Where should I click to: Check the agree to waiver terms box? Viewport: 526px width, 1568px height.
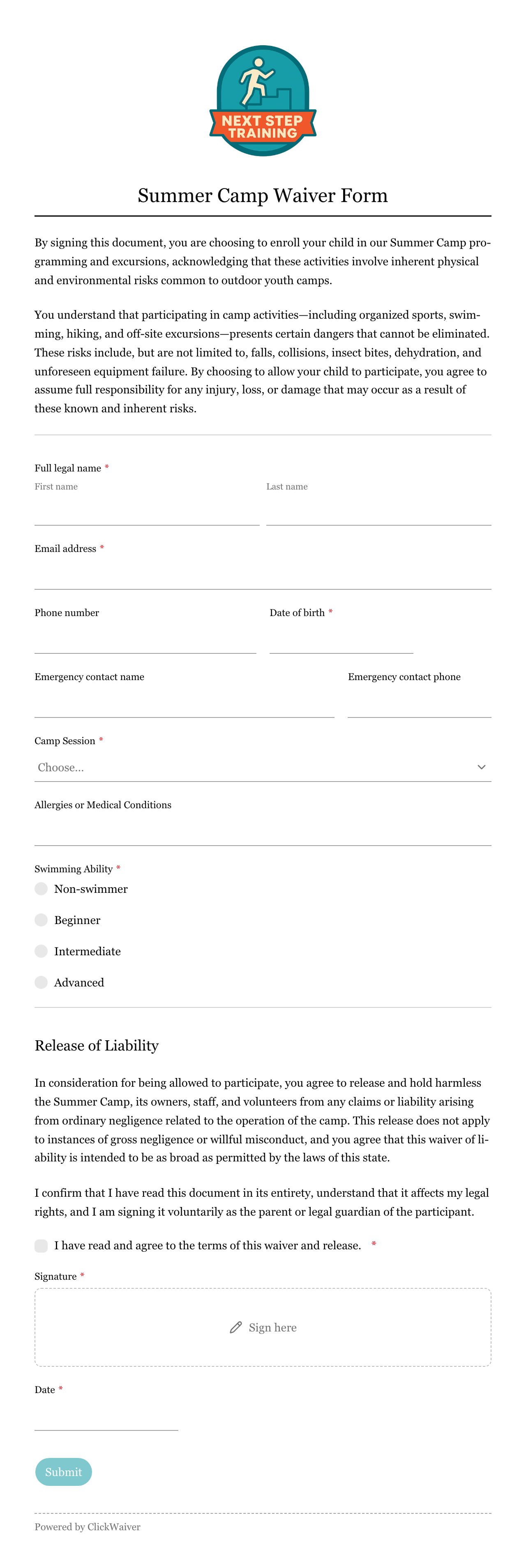point(41,1245)
